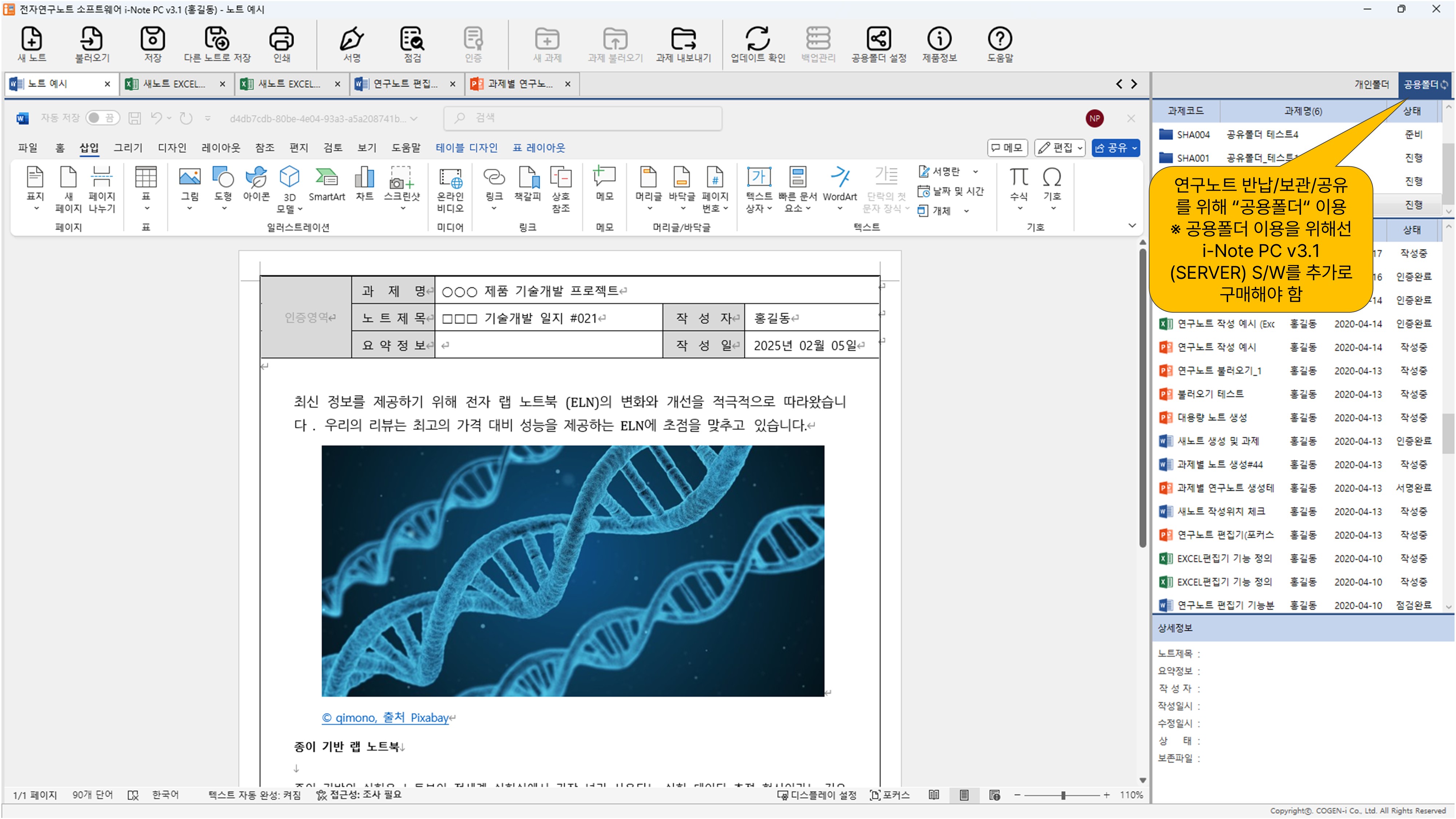
Task: Insert 온라인 비디오 online video
Action: 451,189
